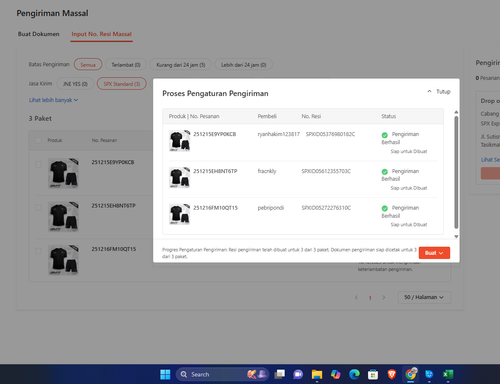Click the dialog scrollbar up arrow
Viewport: 500px width, 384px height.
[x=456, y=112]
